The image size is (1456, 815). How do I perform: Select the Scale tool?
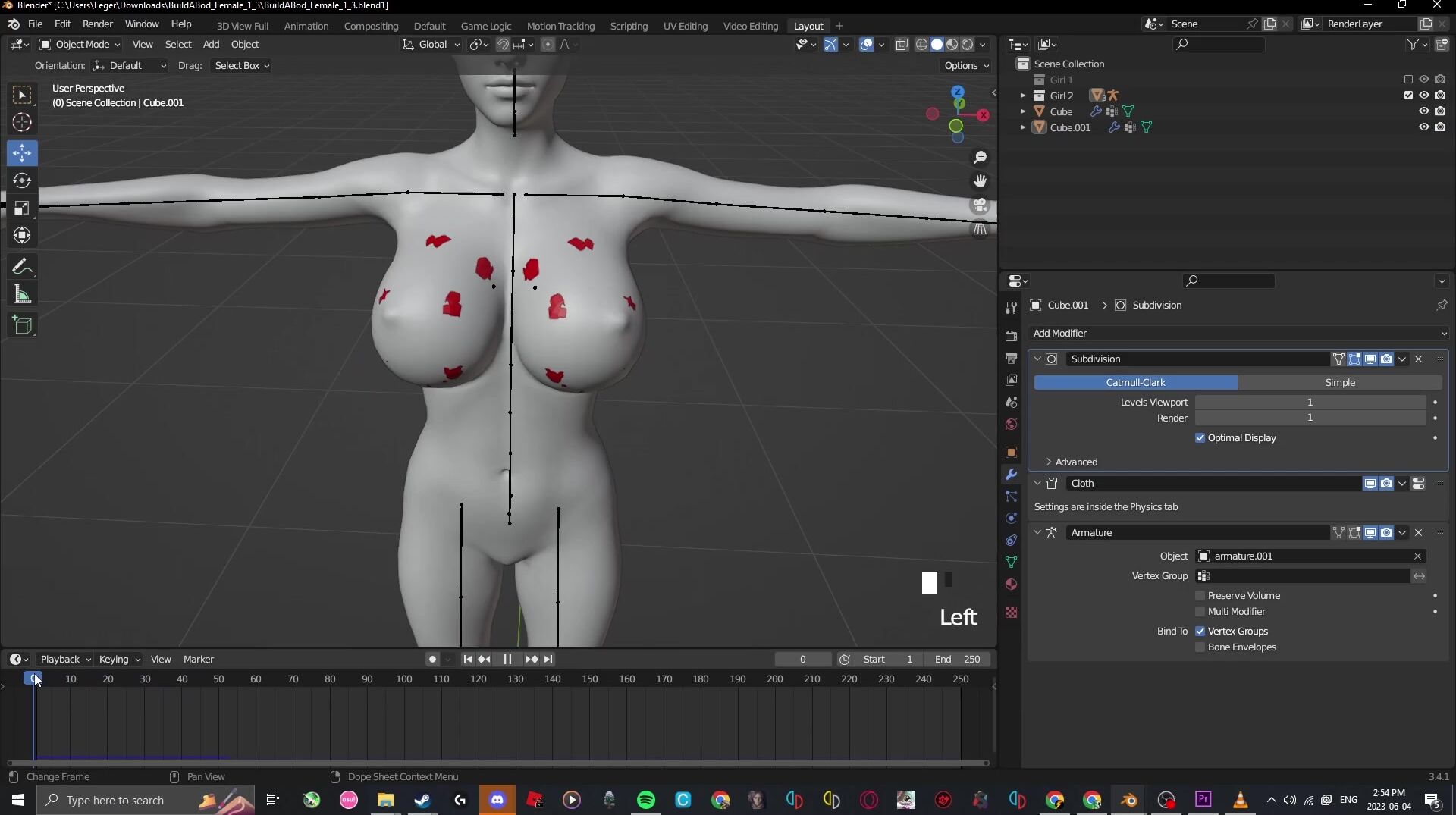tap(22, 208)
